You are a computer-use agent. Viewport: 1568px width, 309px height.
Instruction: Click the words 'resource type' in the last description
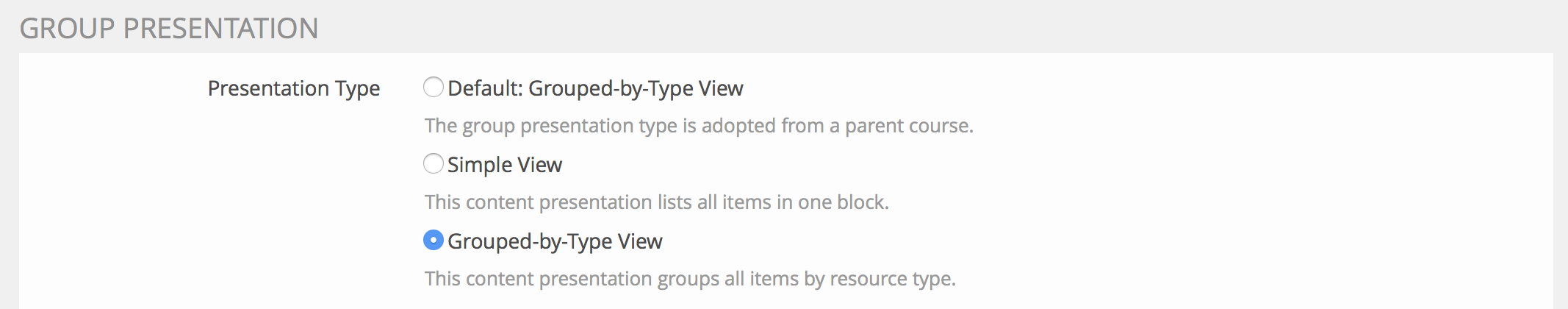[892, 279]
